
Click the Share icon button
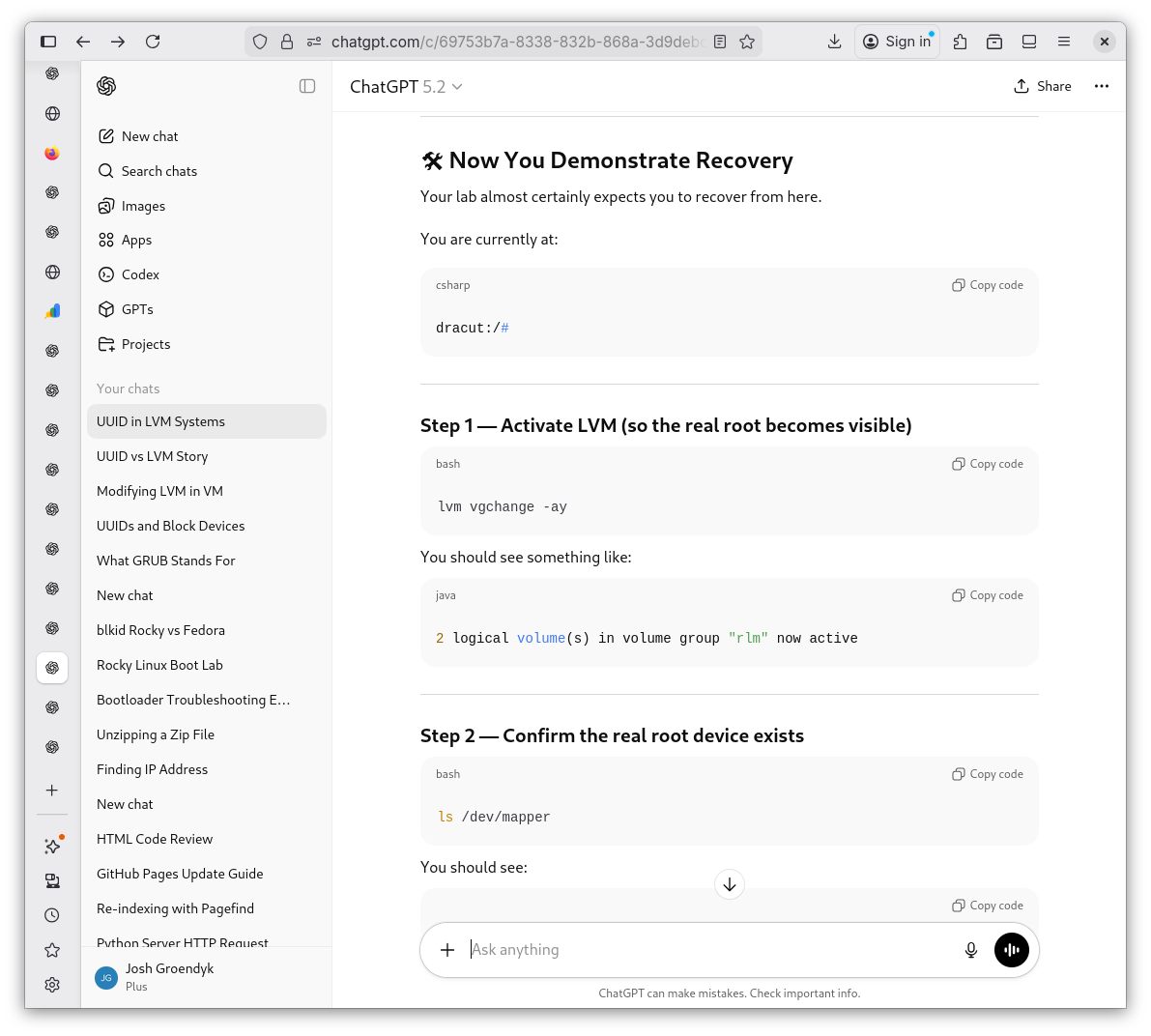[1042, 86]
